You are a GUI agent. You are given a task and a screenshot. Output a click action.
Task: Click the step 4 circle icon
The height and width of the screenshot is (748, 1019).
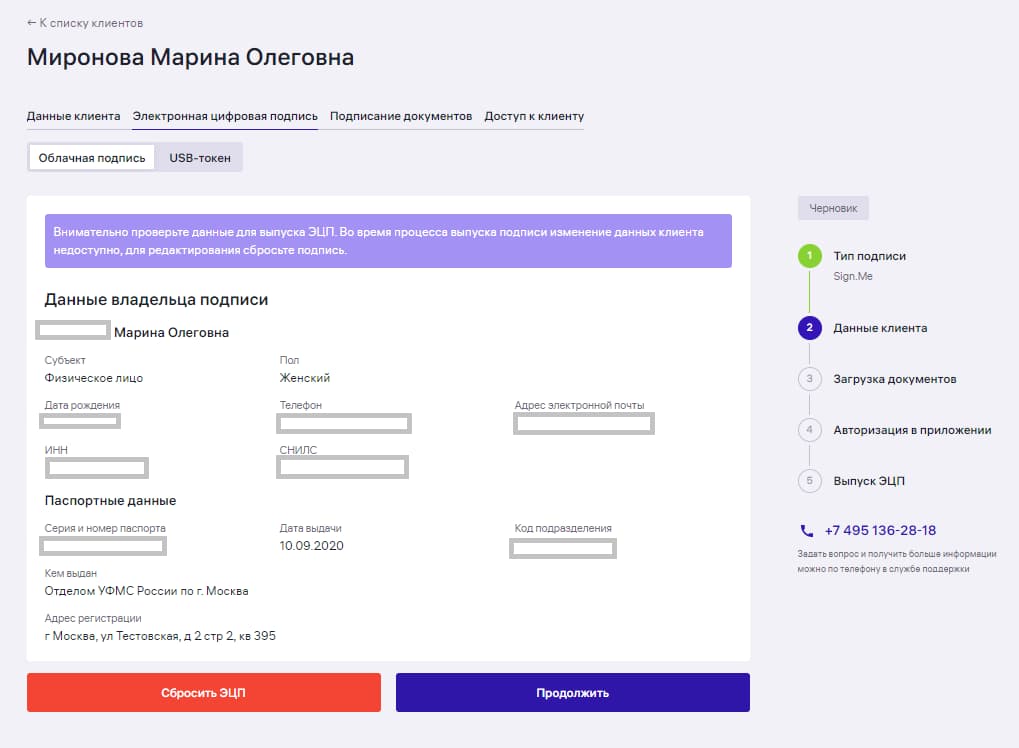[x=809, y=430]
